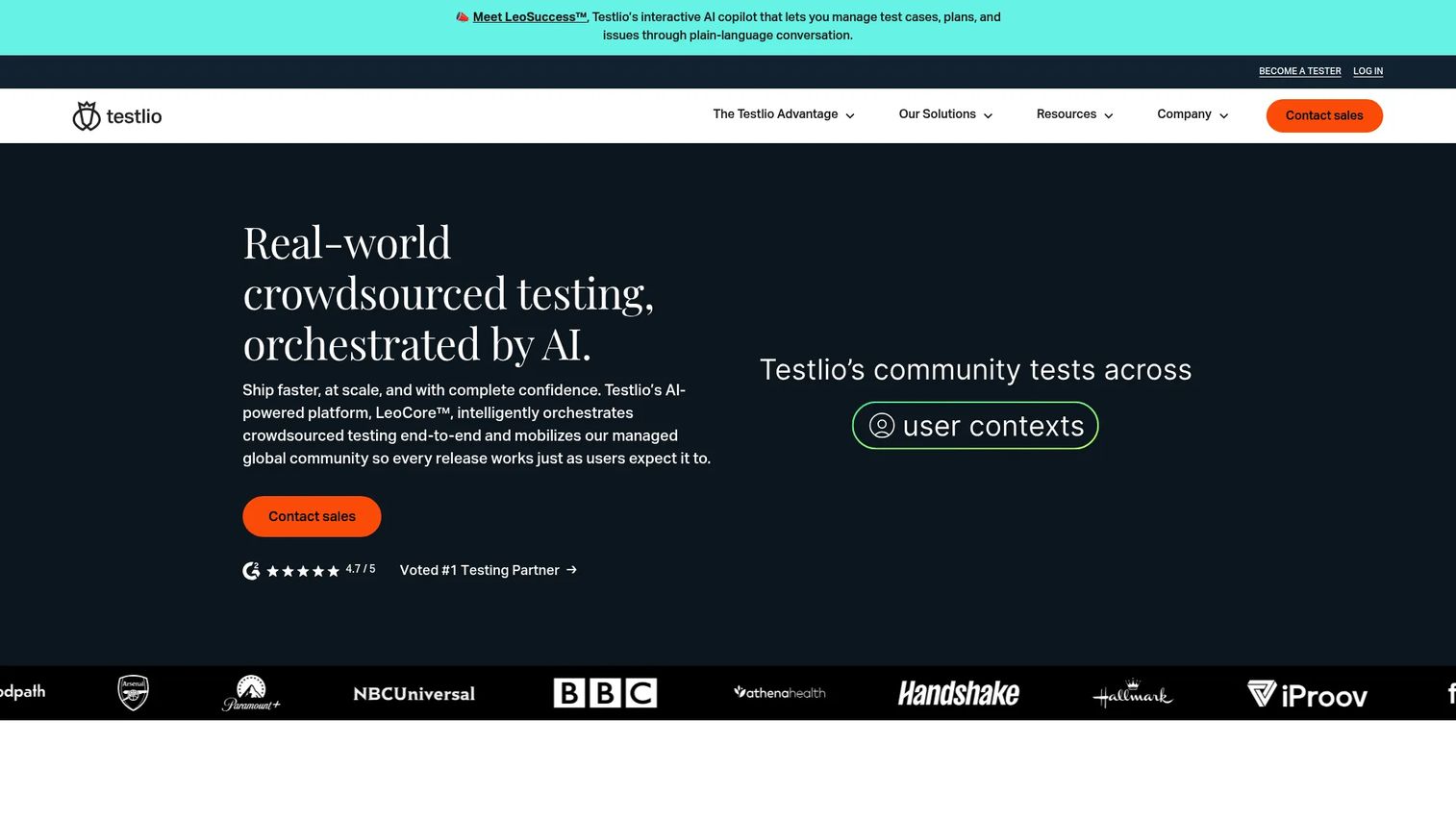1456x818 pixels.
Task: Click Contact sales button in hero section
Action: 312,516
